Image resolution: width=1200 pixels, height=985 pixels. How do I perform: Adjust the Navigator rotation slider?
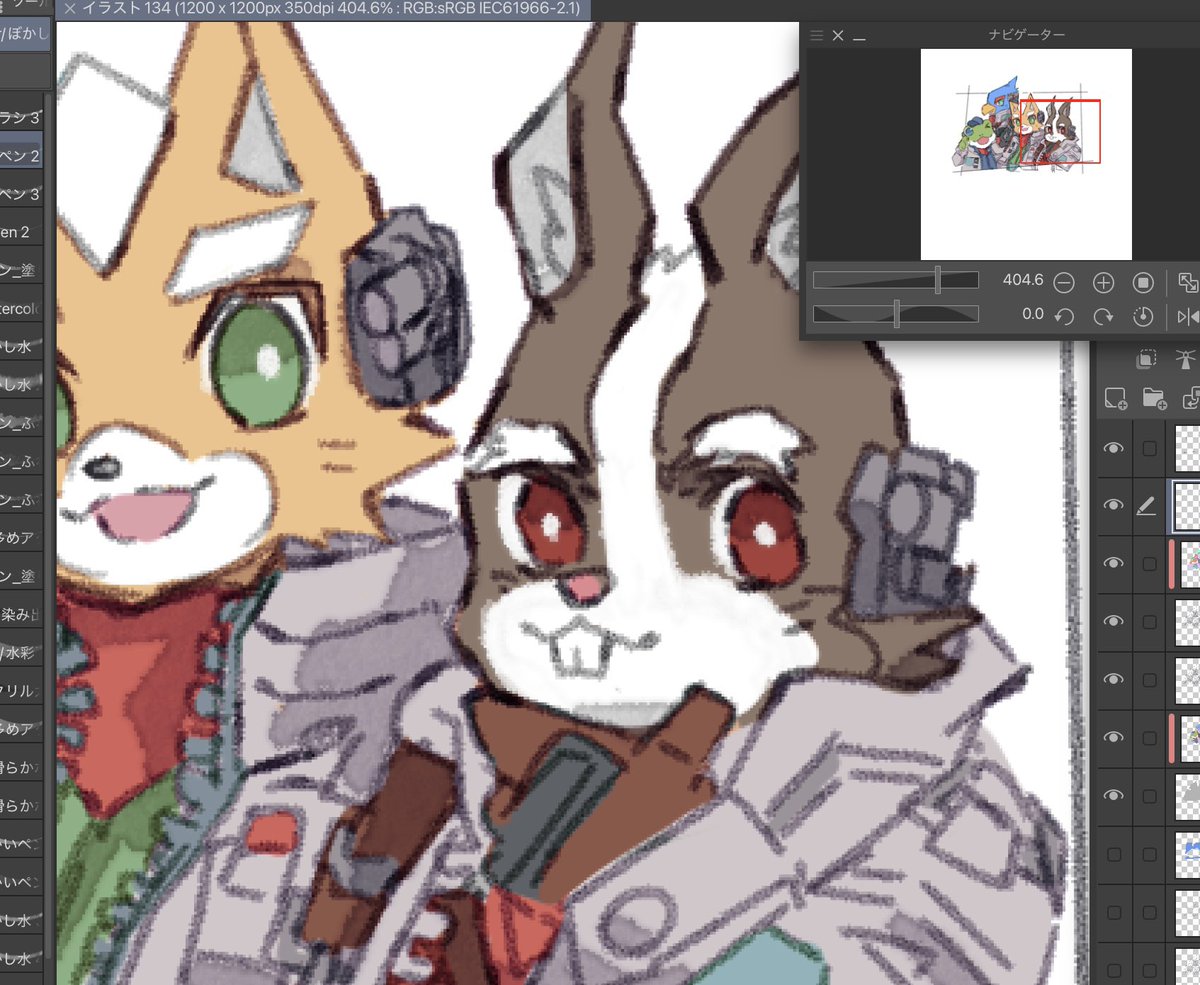click(896, 314)
